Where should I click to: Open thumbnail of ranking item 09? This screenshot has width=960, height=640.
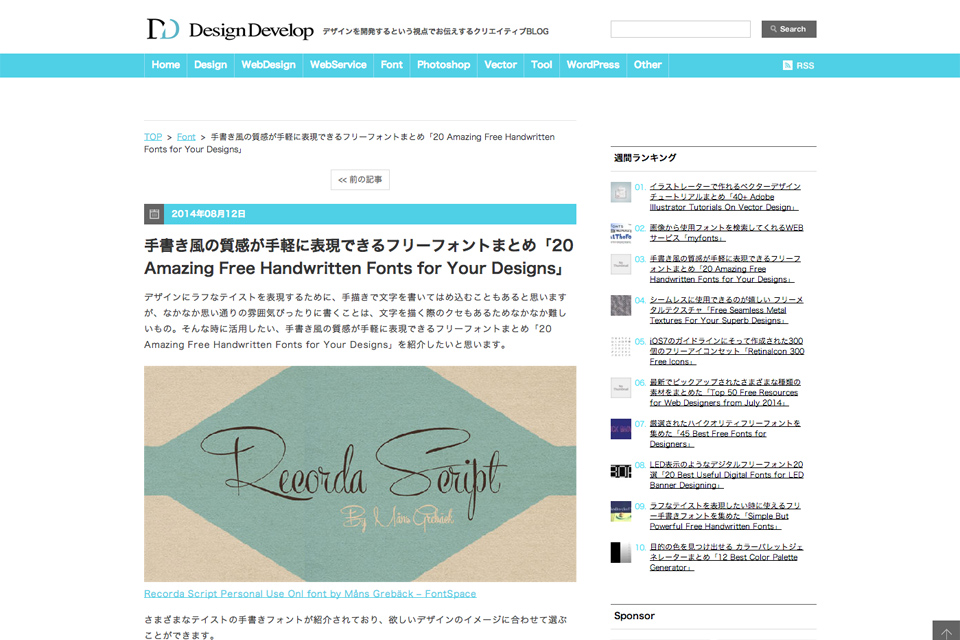pyautogui.click(x=621, y=511)
